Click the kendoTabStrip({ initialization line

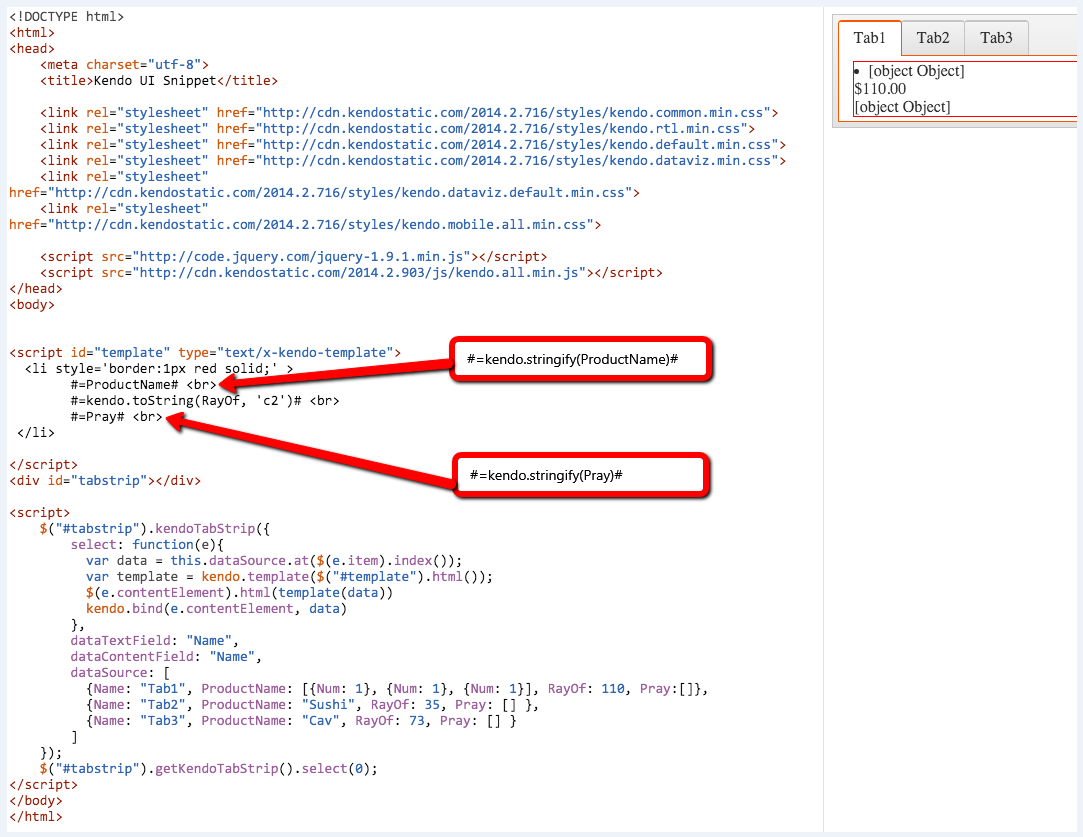point(155,529)
